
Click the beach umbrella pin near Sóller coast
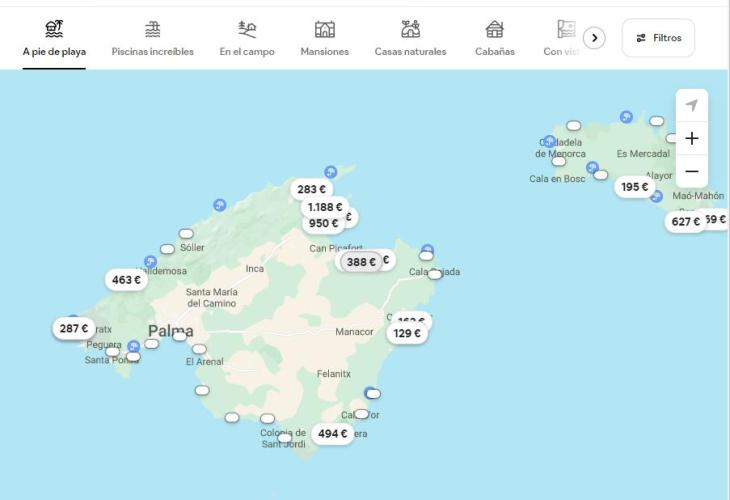219,205
